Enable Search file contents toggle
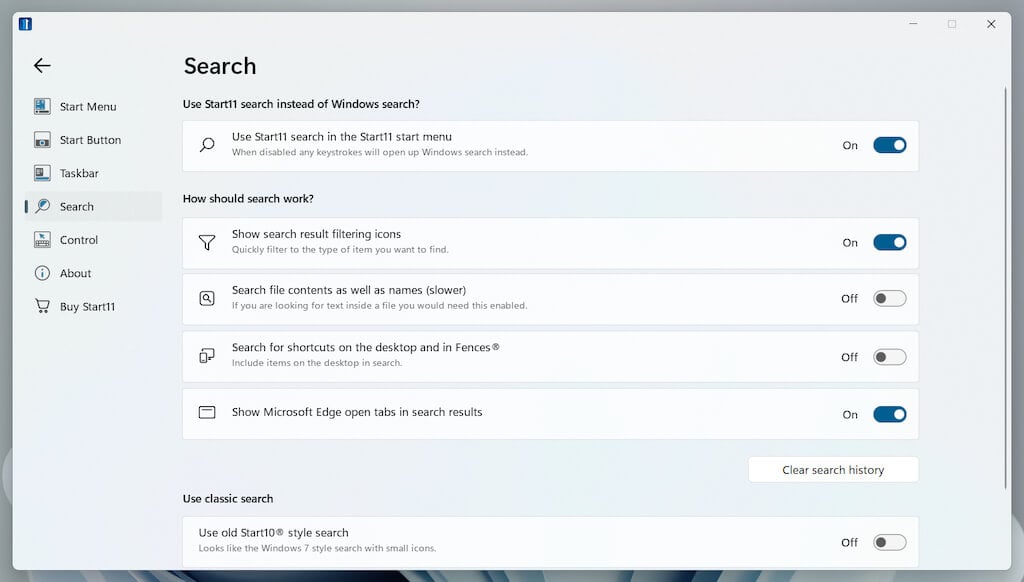The image size is (1024, 582). 889,298
